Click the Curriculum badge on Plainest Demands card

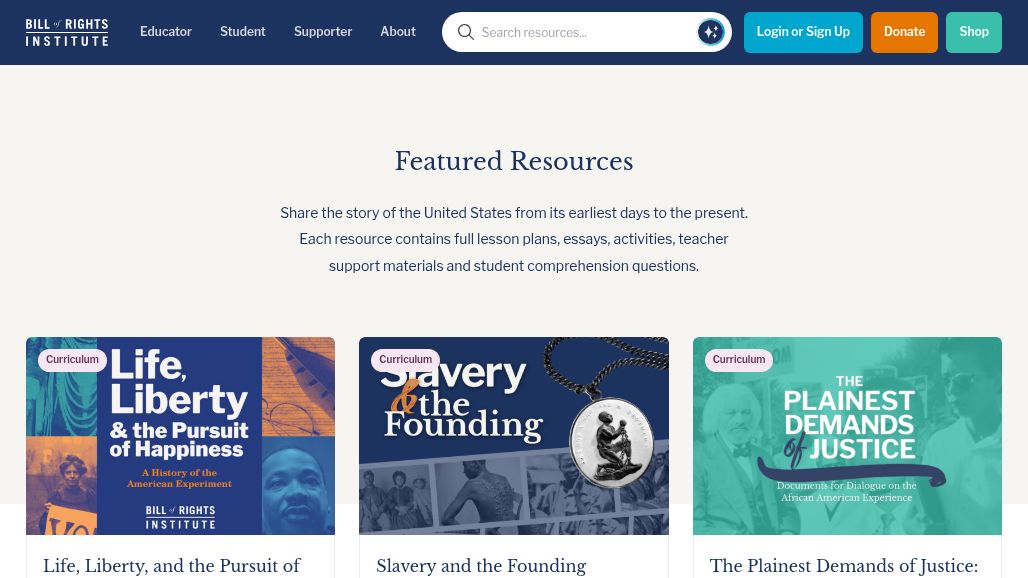pos(738,359)
